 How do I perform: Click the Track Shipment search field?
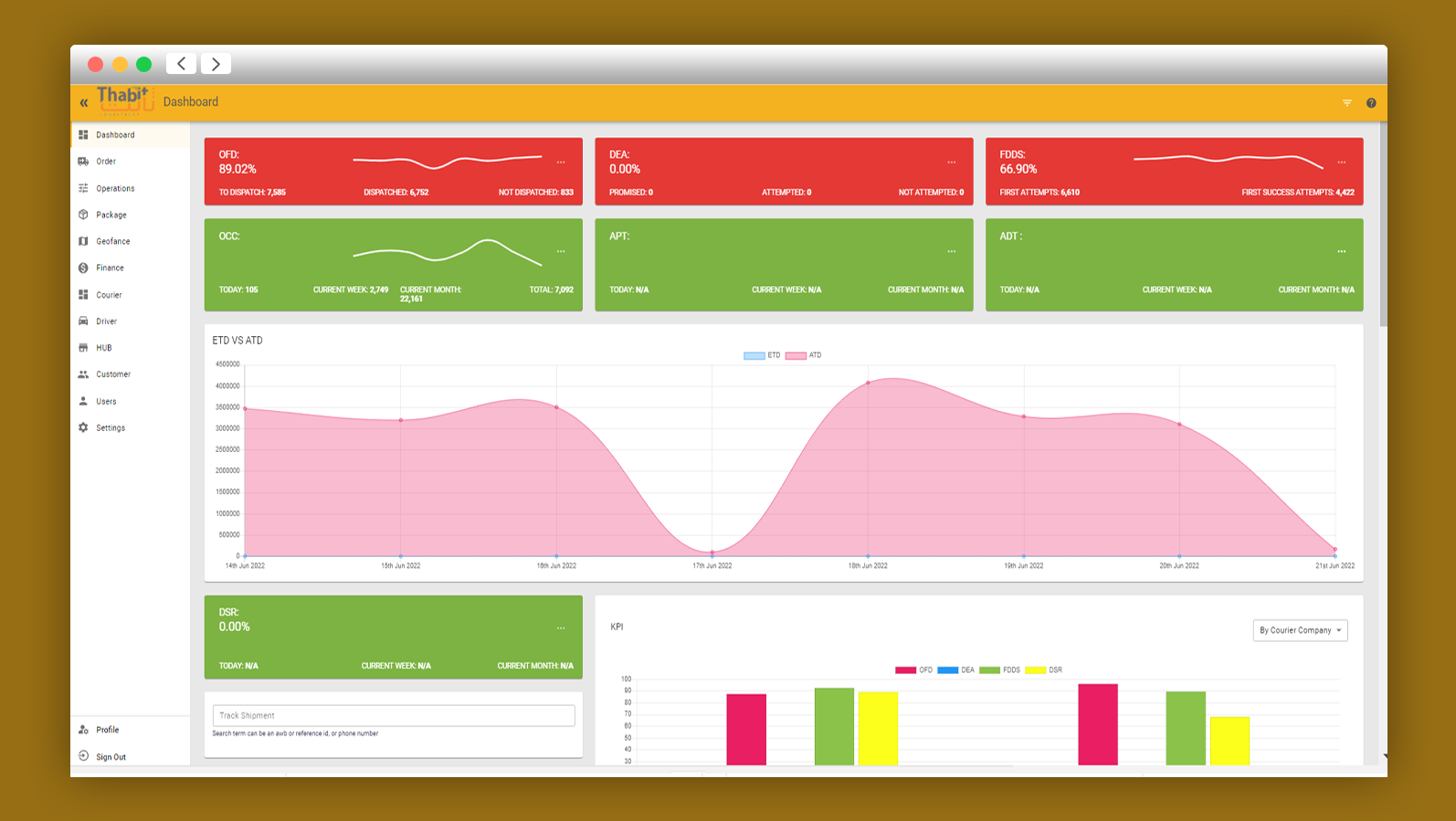tap(394, 715)
